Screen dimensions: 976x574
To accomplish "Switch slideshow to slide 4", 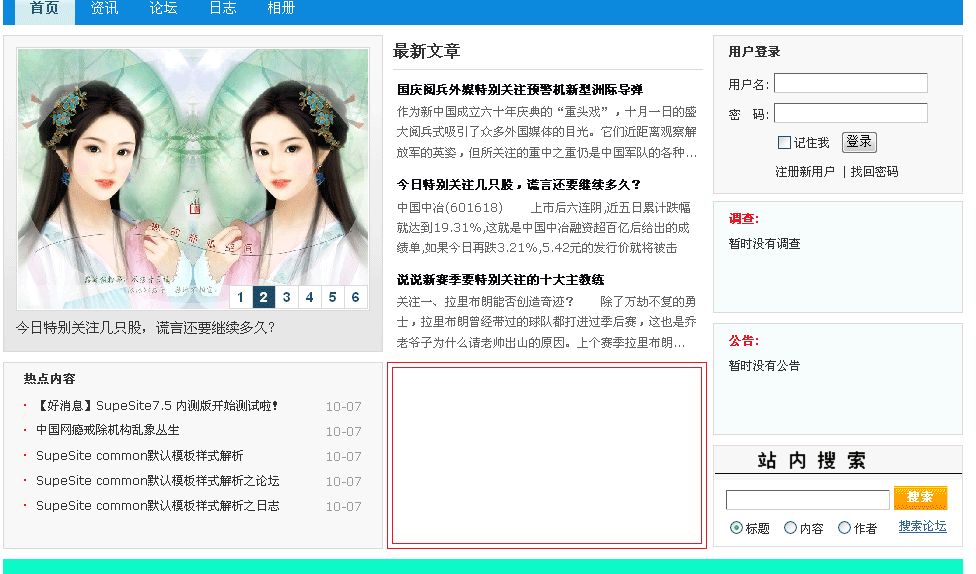I will (x=309, y=297).
